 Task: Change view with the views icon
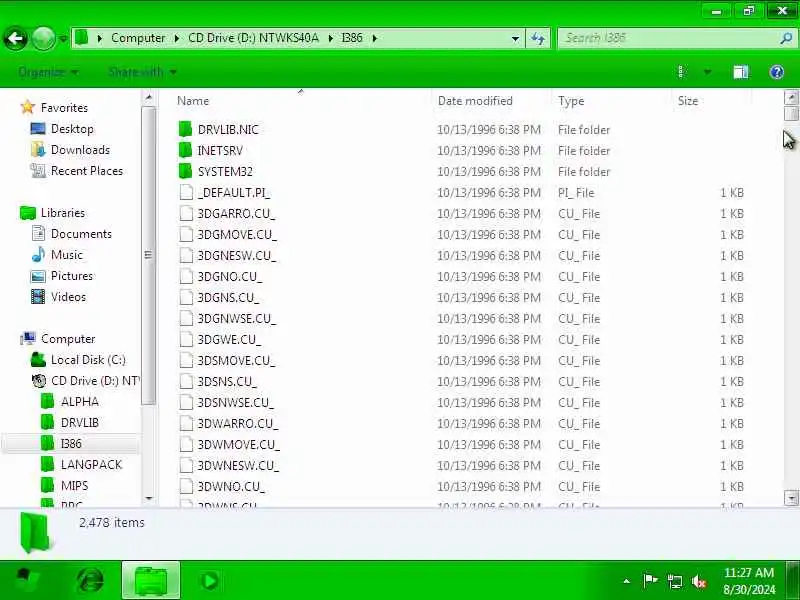pyautogui.click(x=681, y=72)
